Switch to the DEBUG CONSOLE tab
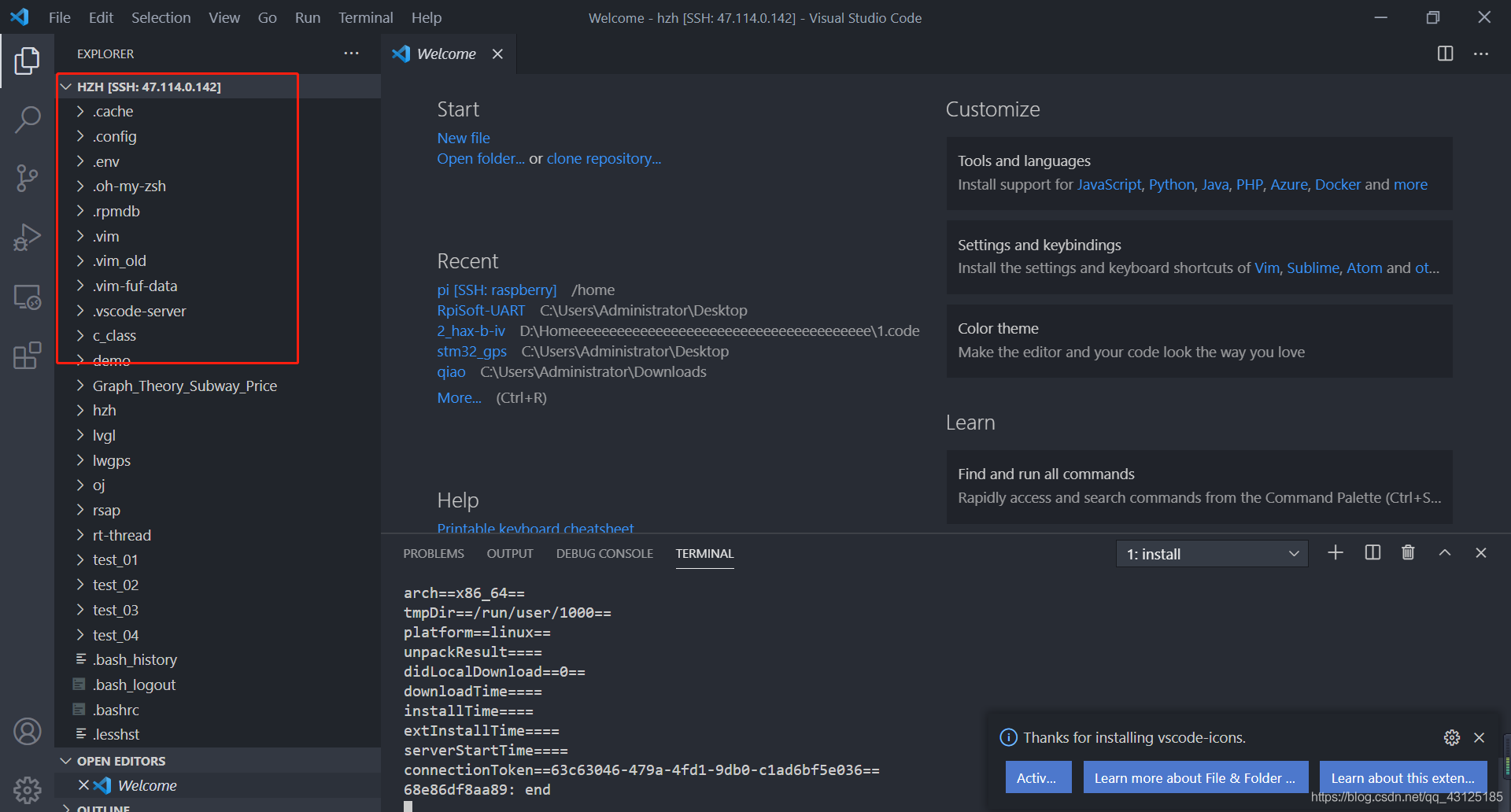Viewport: 1511px width, 812px height. click(604, 553)
